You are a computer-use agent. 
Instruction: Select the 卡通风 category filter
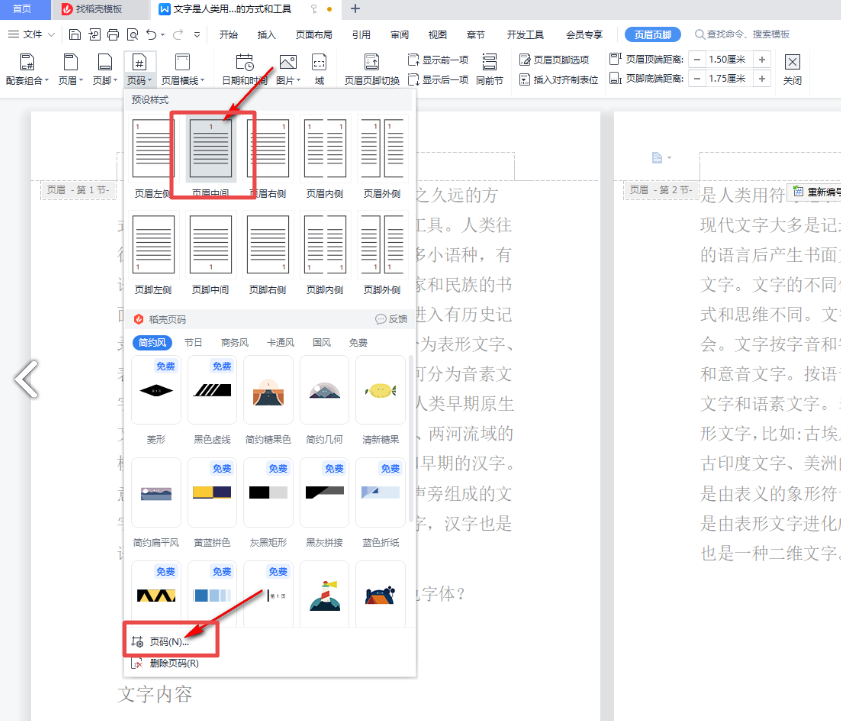(281, 342)
